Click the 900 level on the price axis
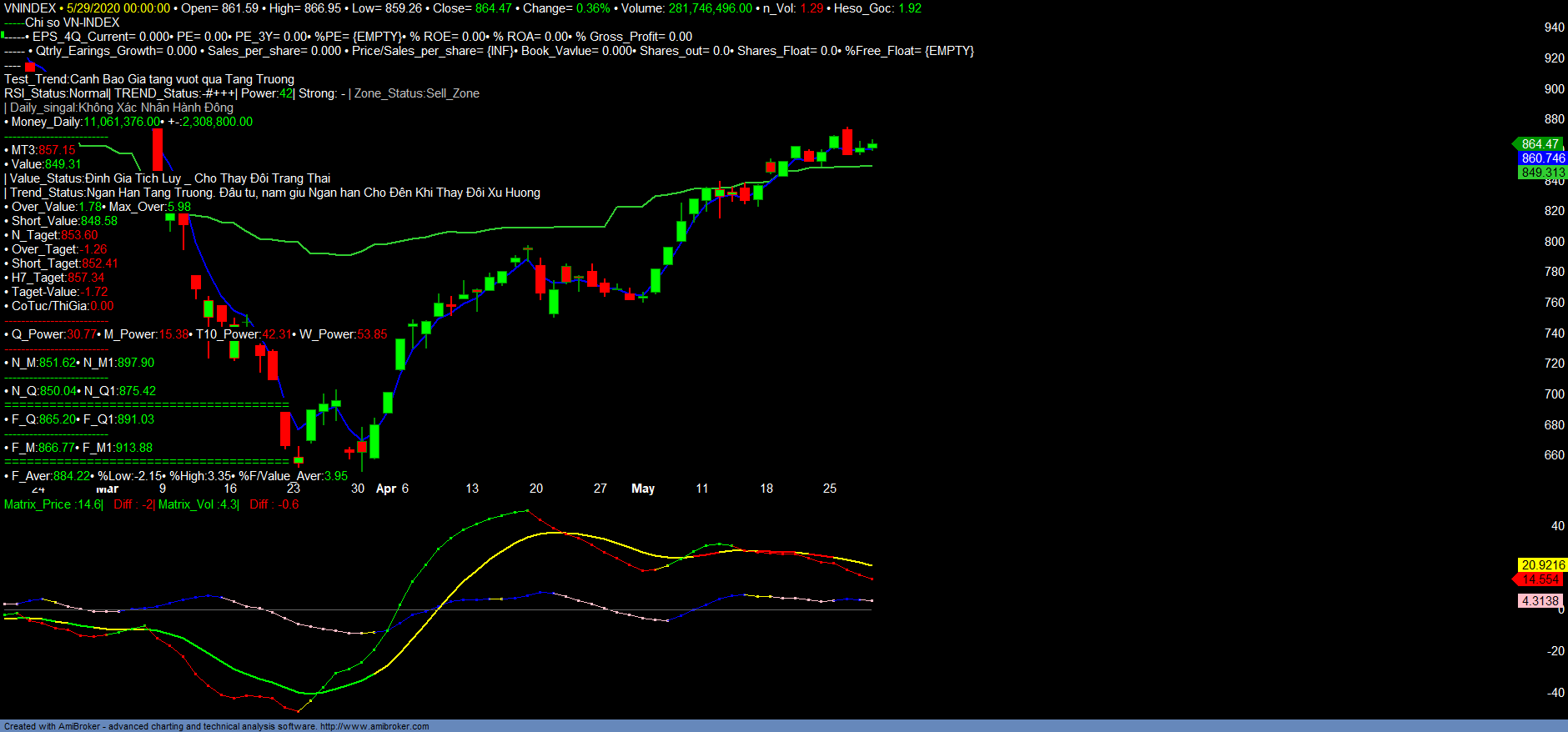This screenshot has height=732, width=1568. point(1554,89)
